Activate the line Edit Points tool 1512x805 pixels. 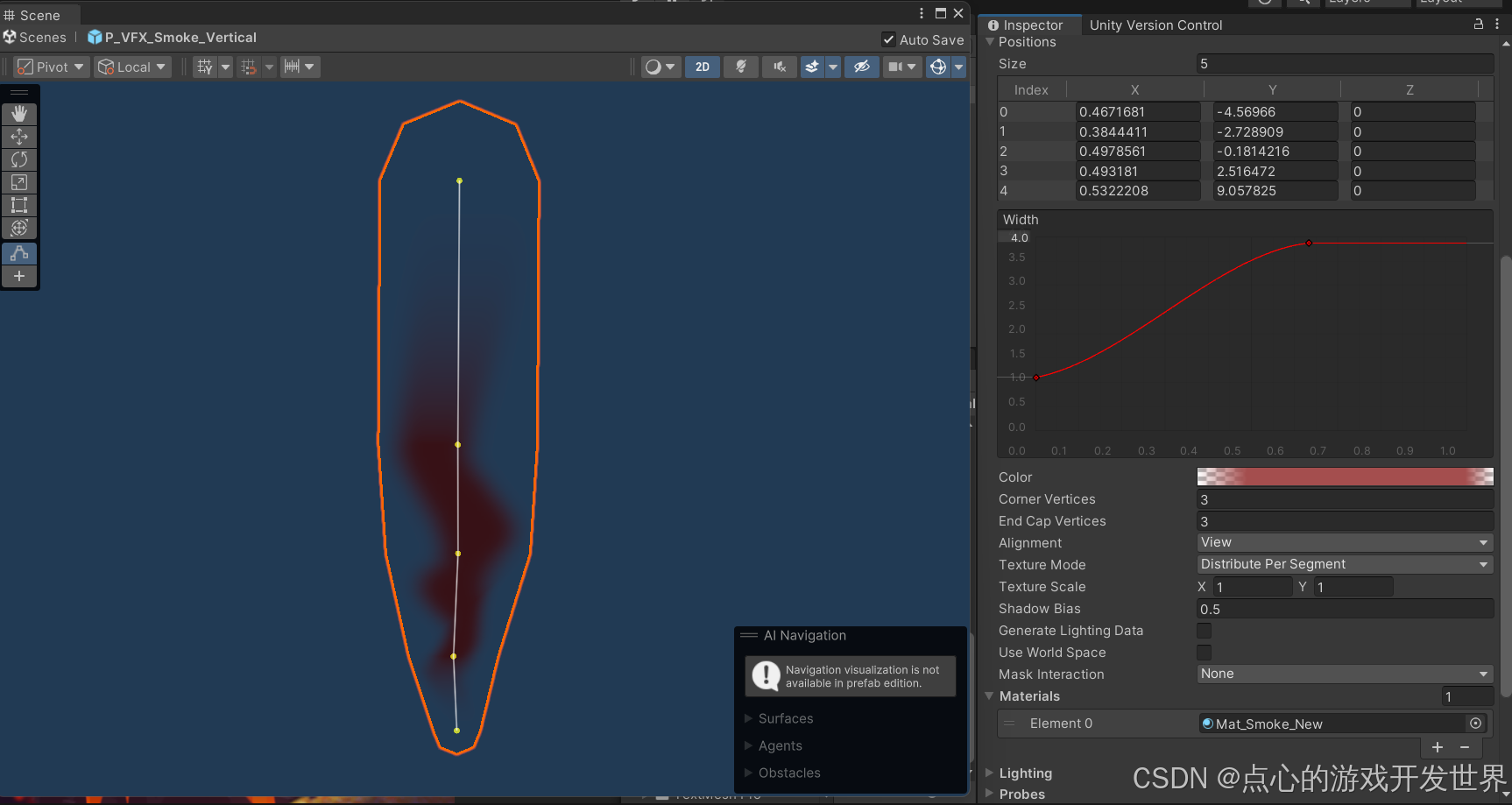coord(19,253)
